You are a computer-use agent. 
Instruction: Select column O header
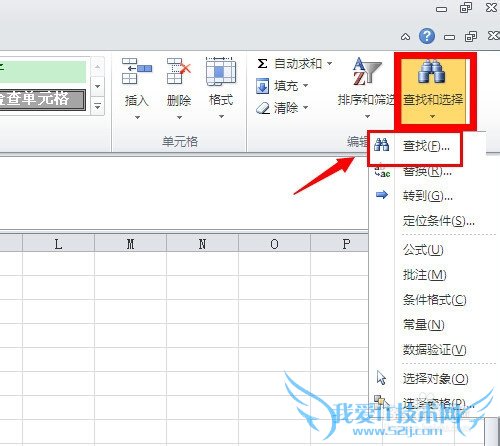click(x=274, y=243)
